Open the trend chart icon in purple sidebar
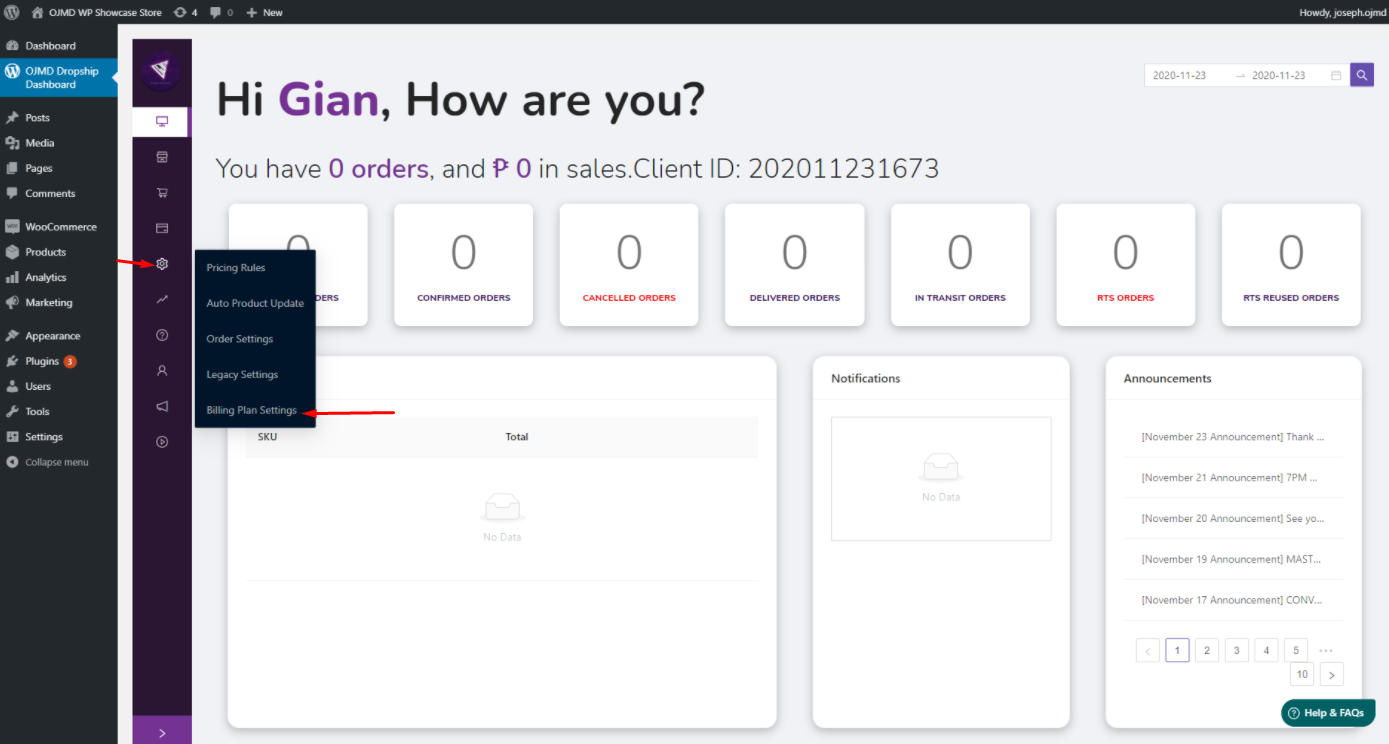This screenshot has height=744, width=1389. 162,299
